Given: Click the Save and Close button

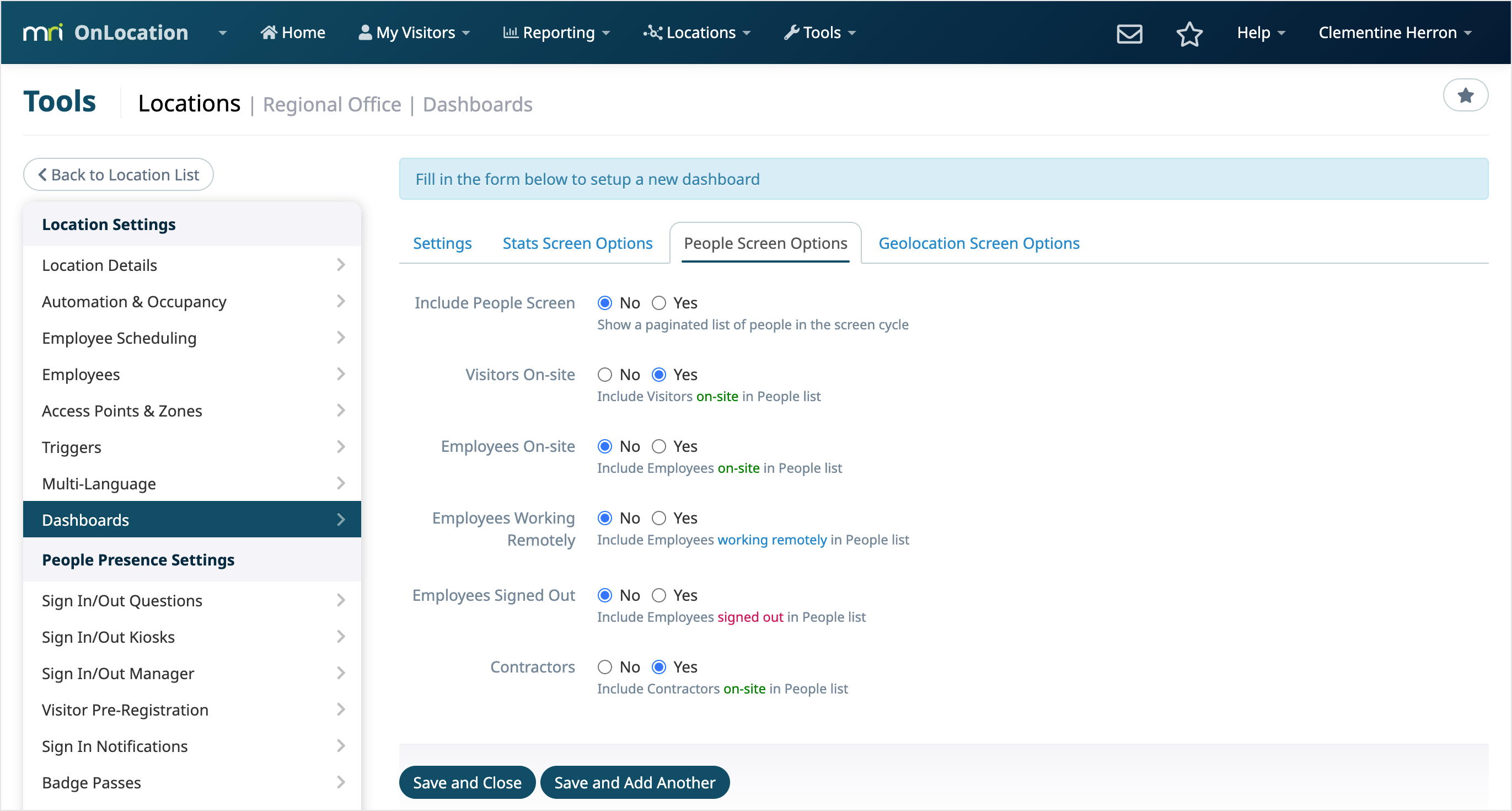Looking at the screenshot, I should (x=467, y=782).
